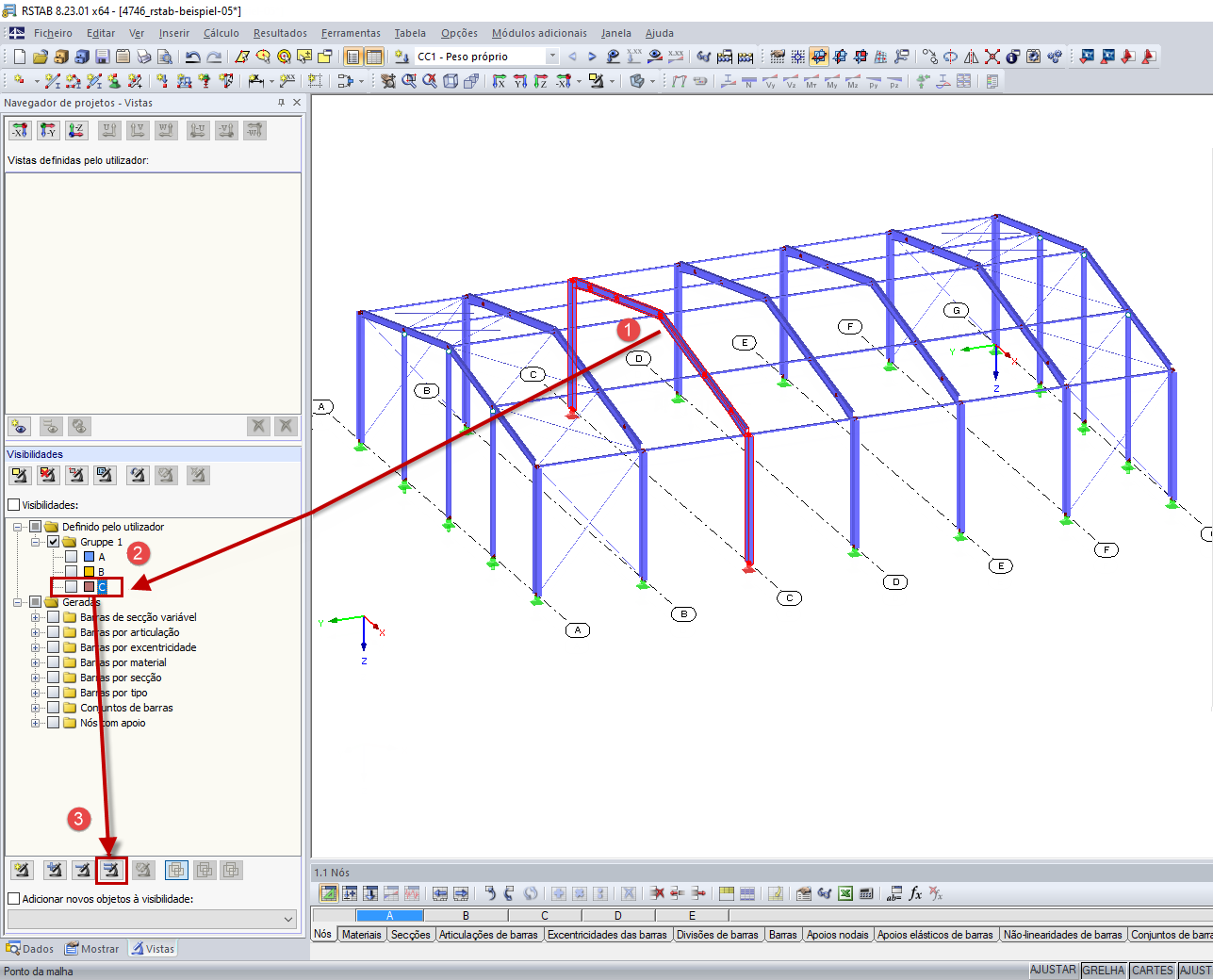Screen dimensions: 1213x980
Task: Enable Adicionar novos objetos à visibilidade
Action: tap(14, 899)
